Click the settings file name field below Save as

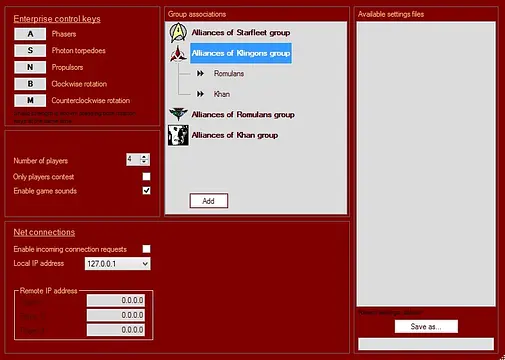[426, 344]
